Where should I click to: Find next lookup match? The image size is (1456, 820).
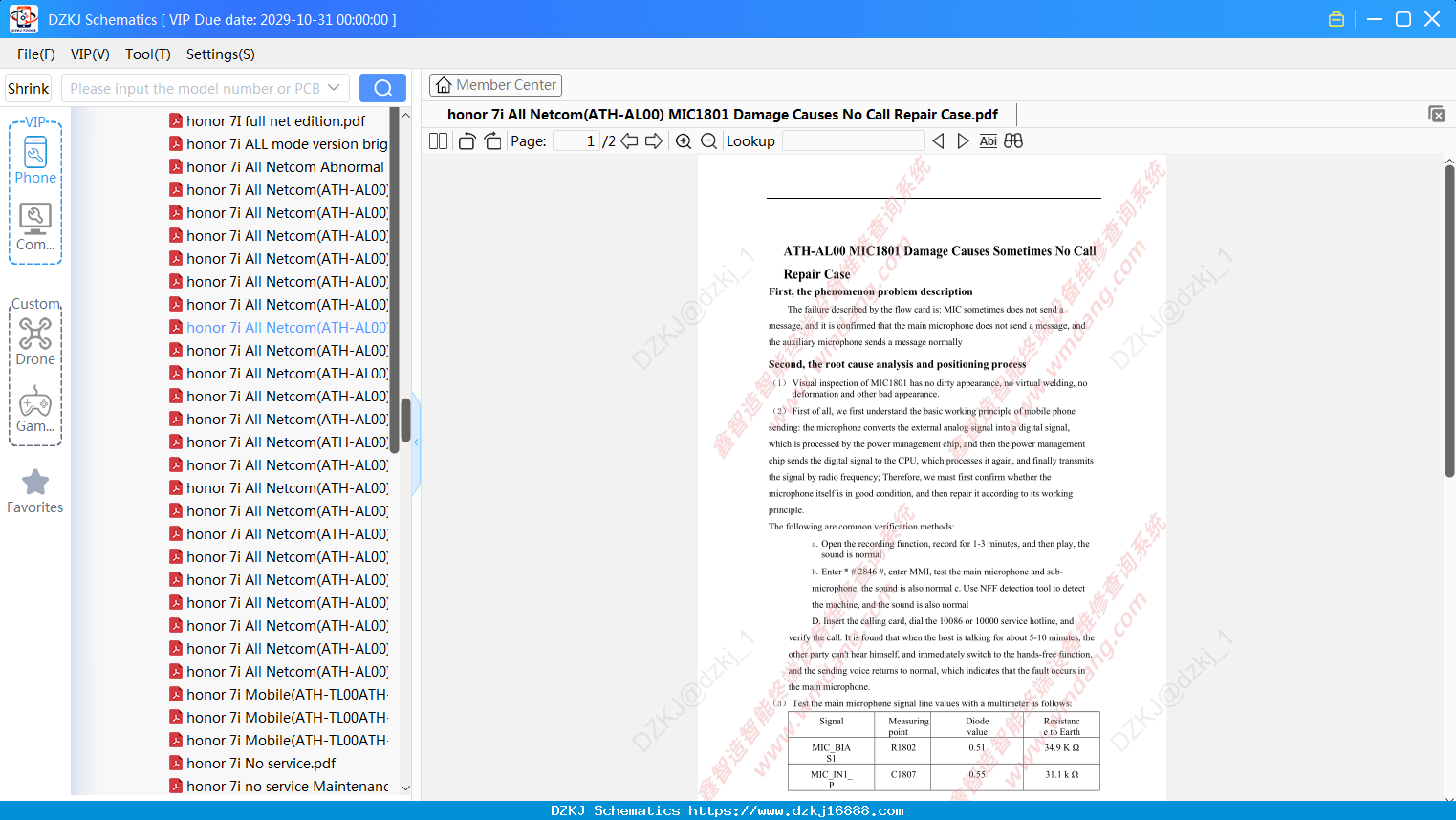[x=963, y=141]
